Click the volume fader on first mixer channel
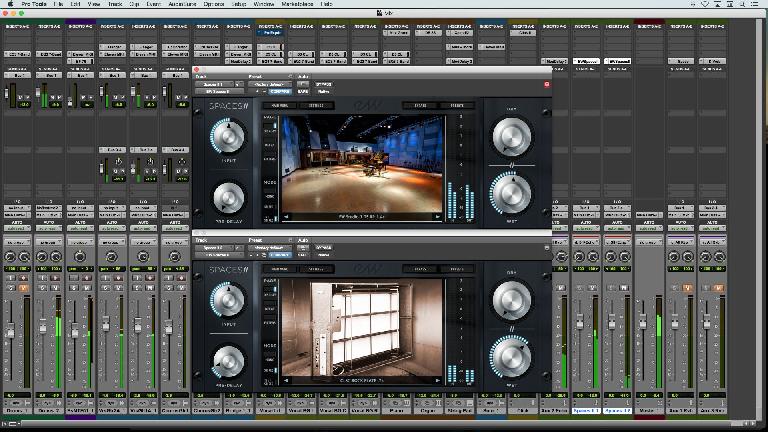768x432 pixels. point(10,331)
